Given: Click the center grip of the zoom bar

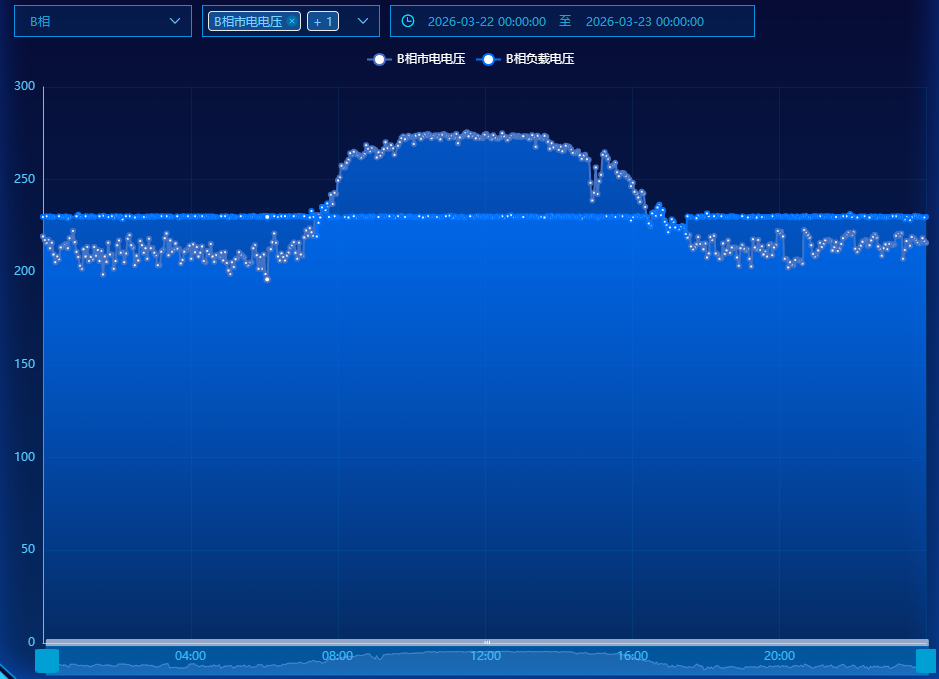Looking at the screenshot, I should (487, 642).
